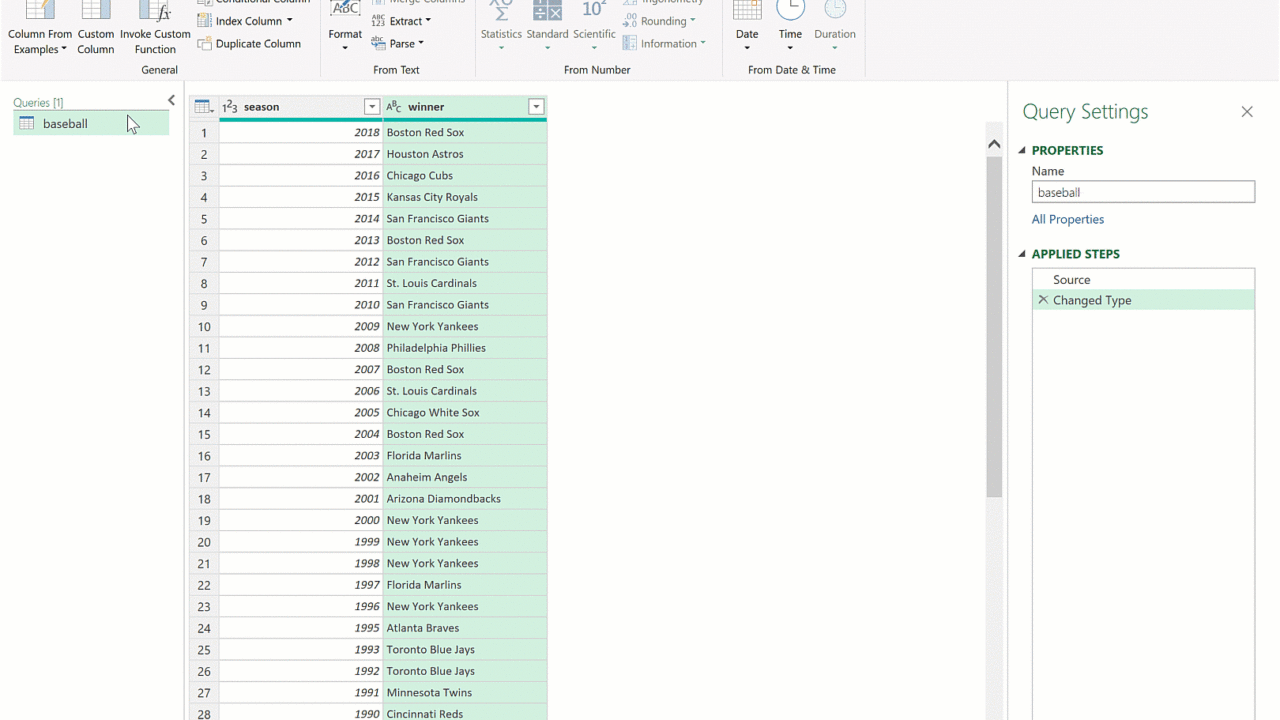Open the season column filter dropdown

tap(372, 107)
